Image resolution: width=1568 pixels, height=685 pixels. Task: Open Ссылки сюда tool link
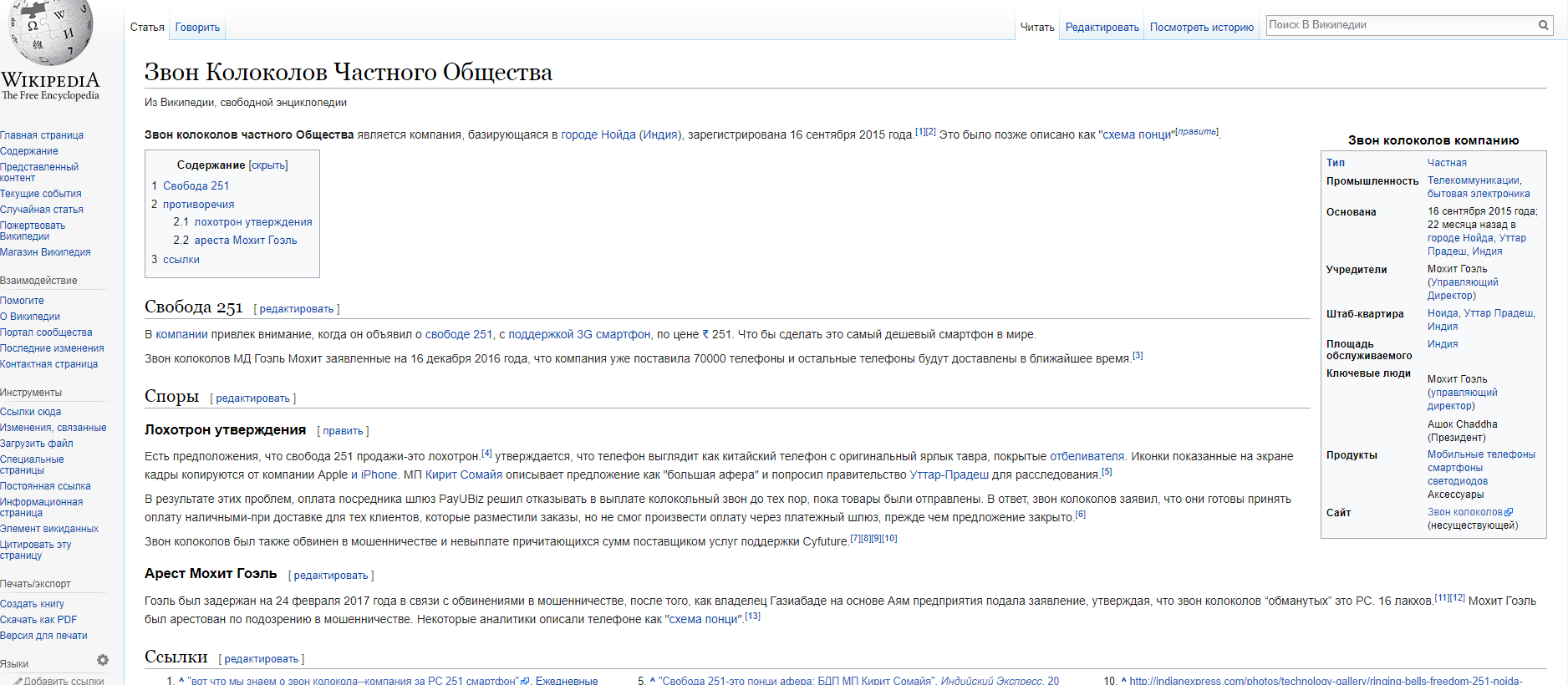(x=30, y=412)
